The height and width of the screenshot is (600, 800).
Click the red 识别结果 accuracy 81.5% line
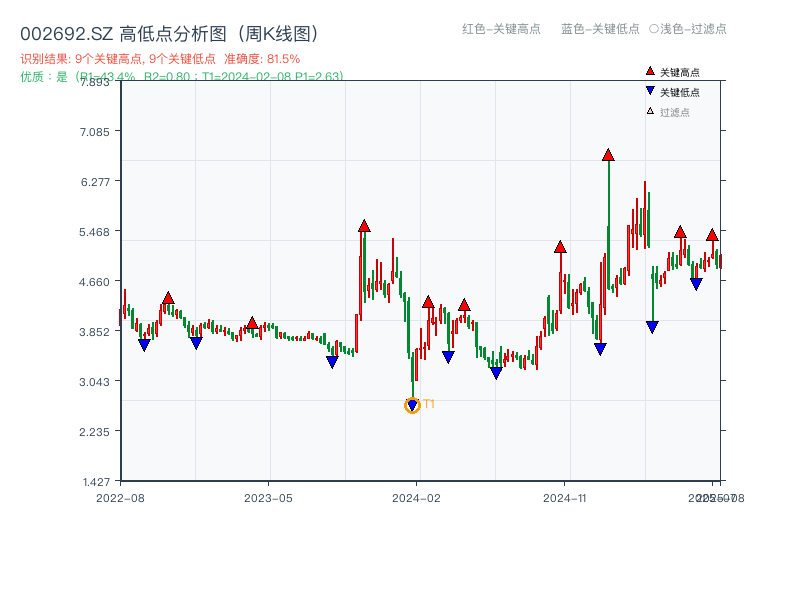[160, 59]
